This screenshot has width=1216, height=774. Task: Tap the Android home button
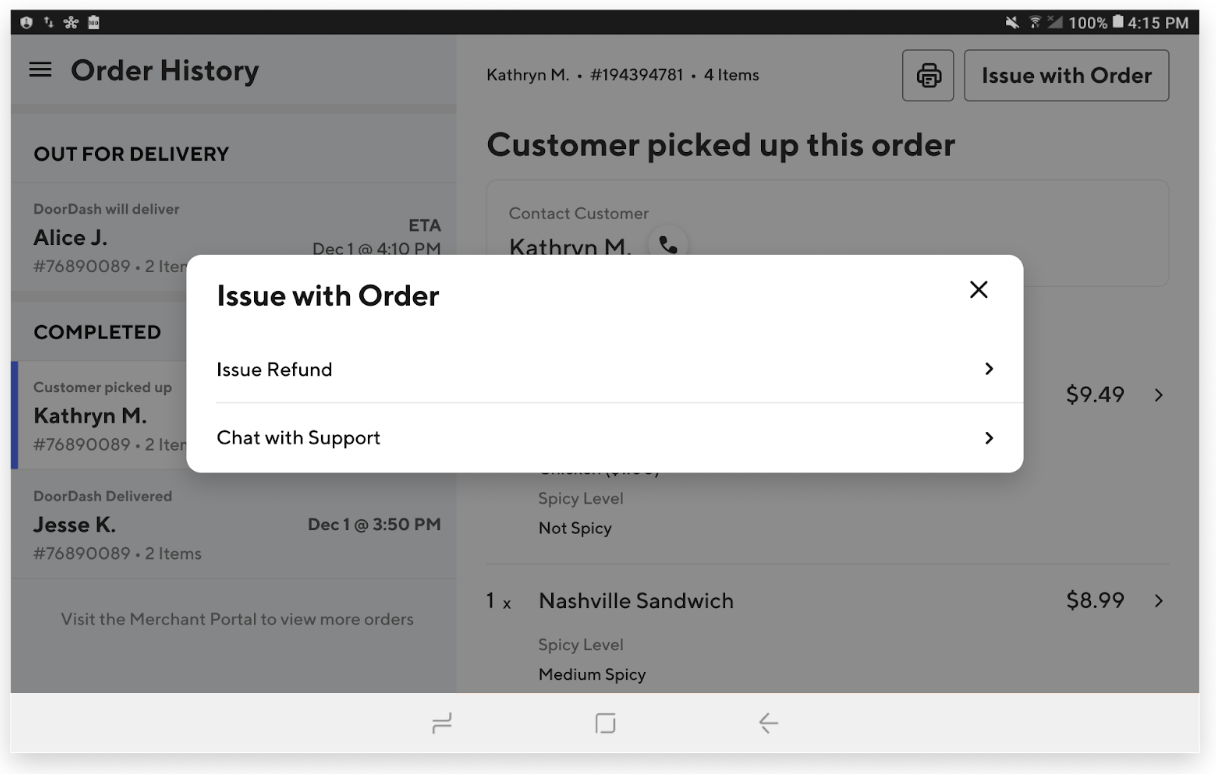604,723
